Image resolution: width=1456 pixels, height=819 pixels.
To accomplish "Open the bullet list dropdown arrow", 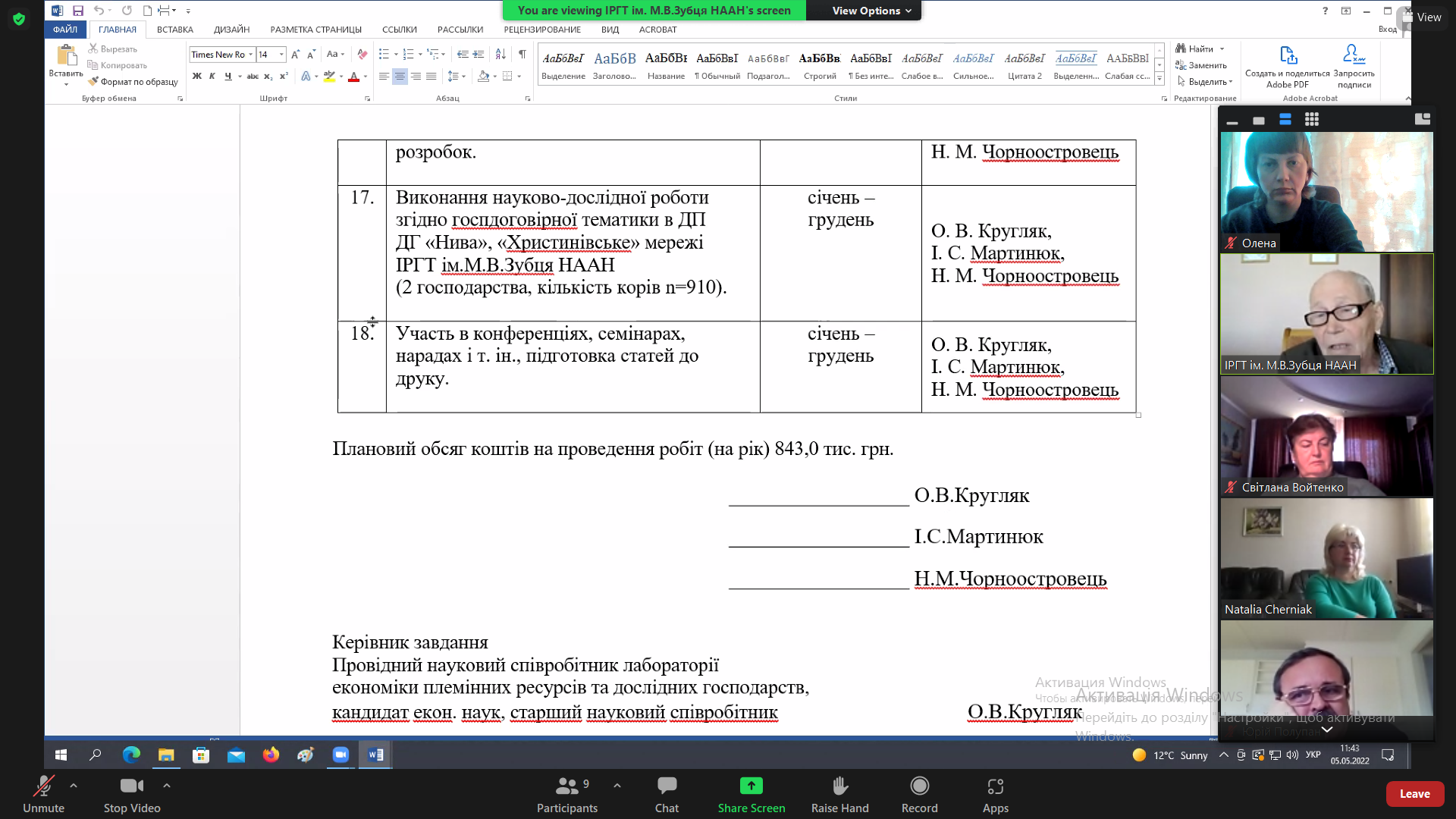I will coord(396,55).
